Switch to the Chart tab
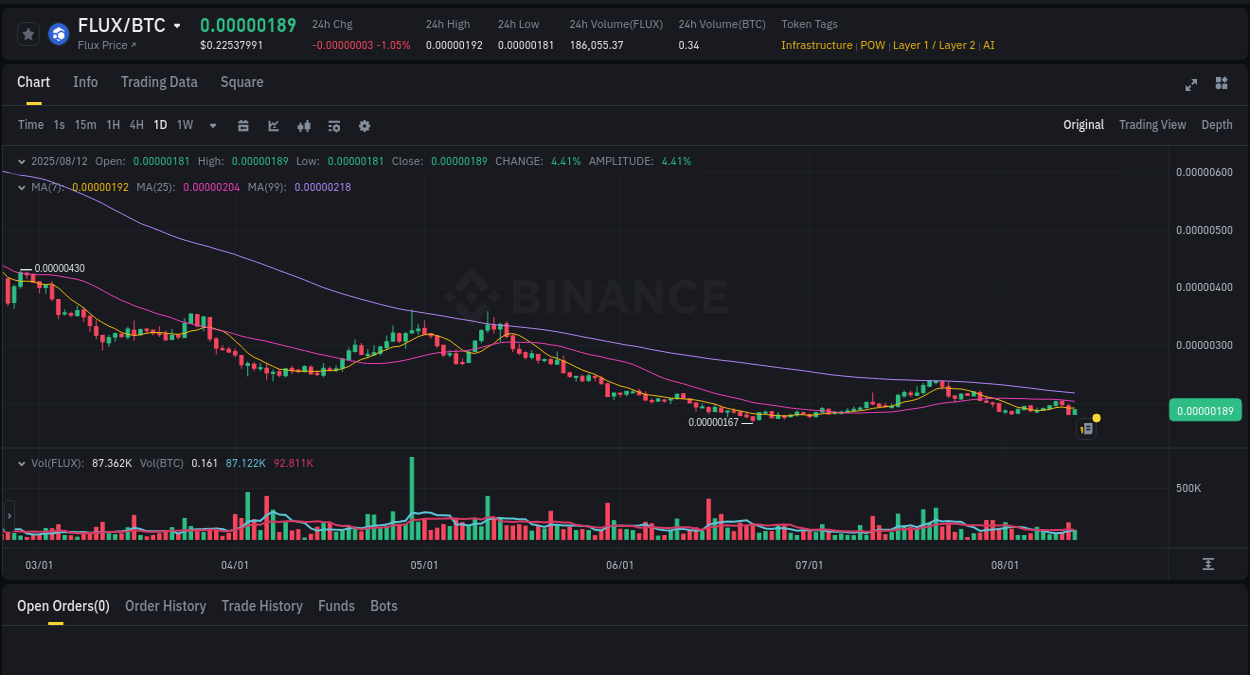The width and height of the screenshot is (1250, 675). tap(33, 82)
